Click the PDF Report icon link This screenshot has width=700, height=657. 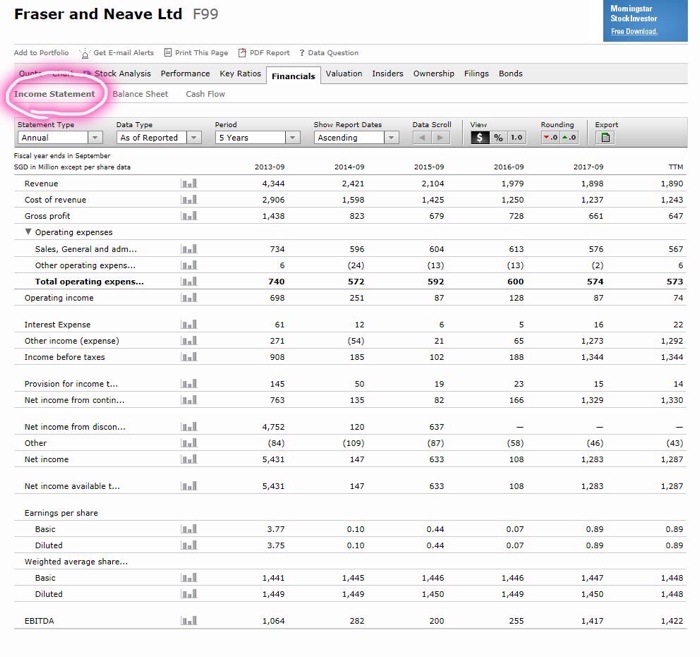(264, 53)
